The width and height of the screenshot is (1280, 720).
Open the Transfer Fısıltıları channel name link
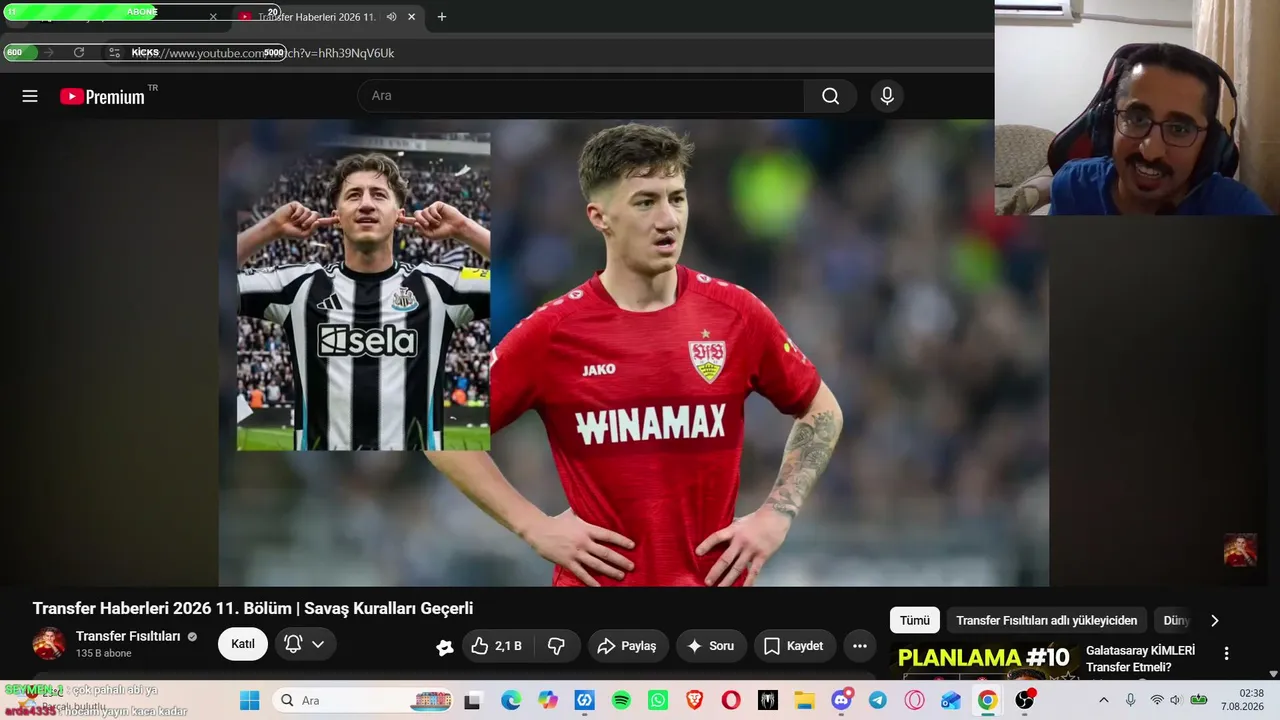[128, 636]
